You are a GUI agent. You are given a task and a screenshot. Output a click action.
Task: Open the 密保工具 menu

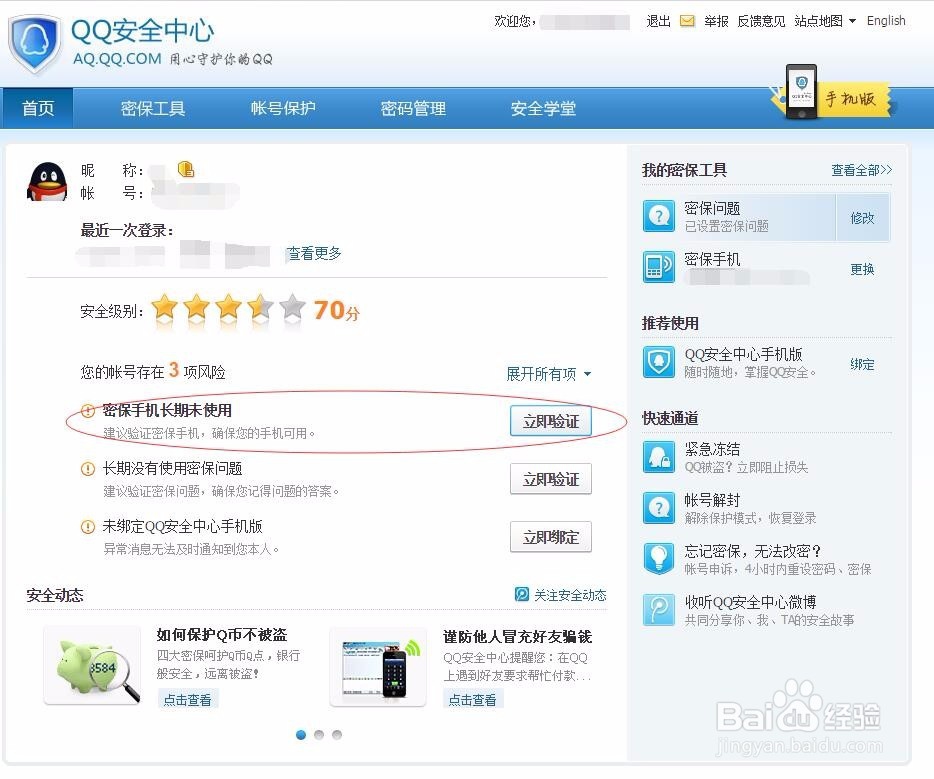point(152,108)
